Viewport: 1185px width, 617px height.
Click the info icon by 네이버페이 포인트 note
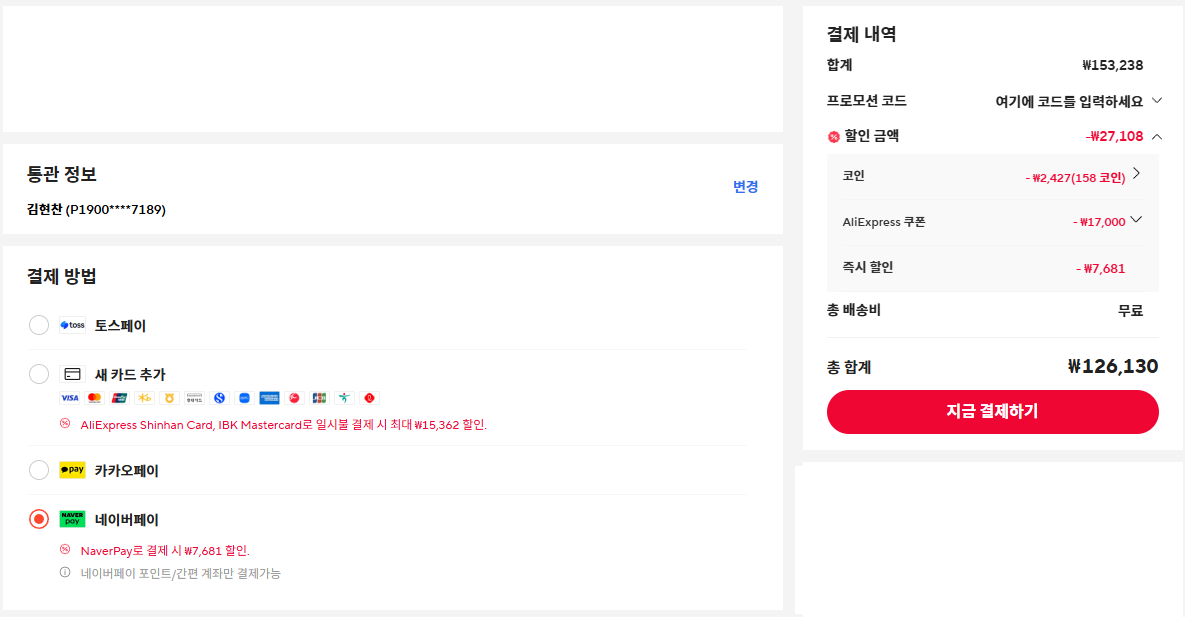tap(65, 573)
